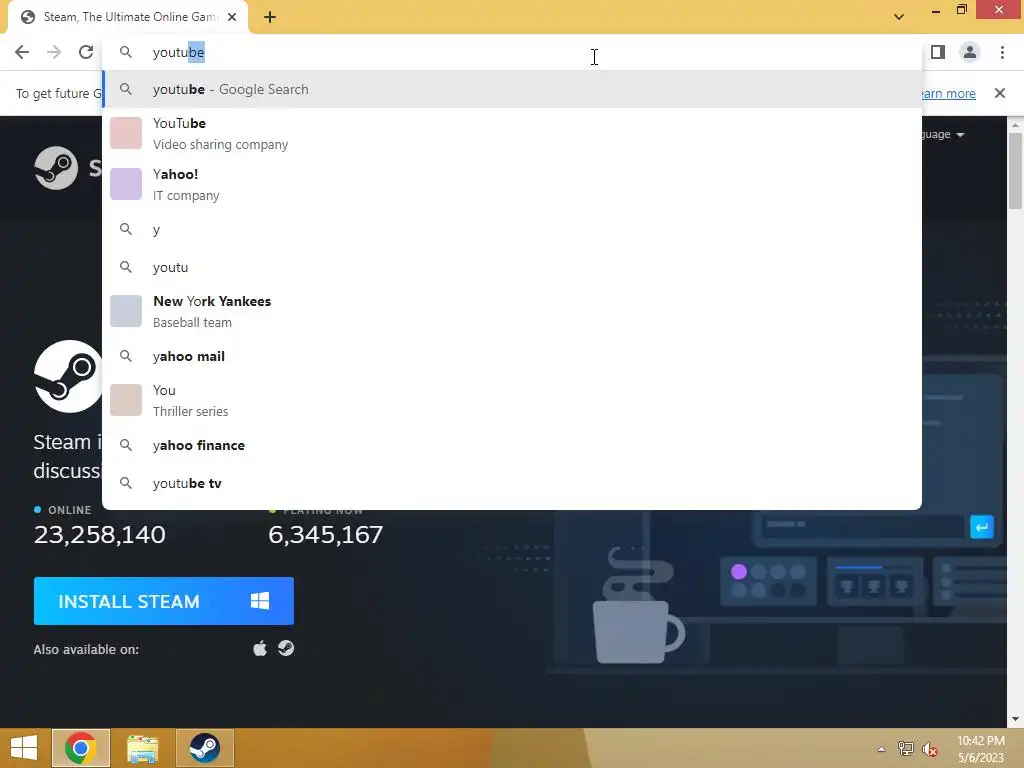Click the INSTALL STEAM button
1024x768 pixels.
click(163, 601)
